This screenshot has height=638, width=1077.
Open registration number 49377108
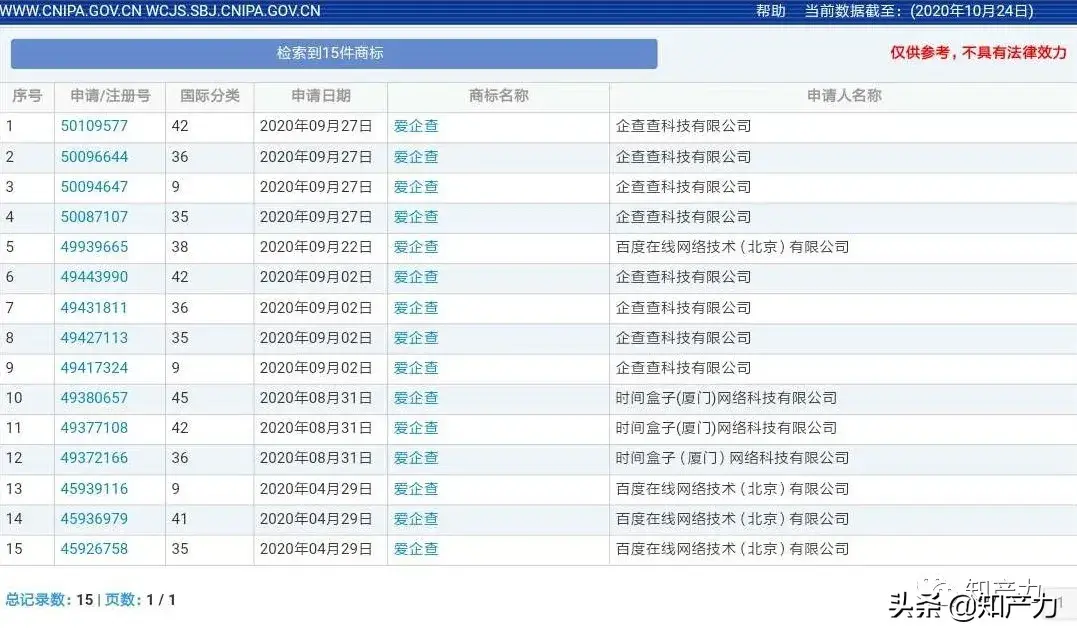point(94,428)
